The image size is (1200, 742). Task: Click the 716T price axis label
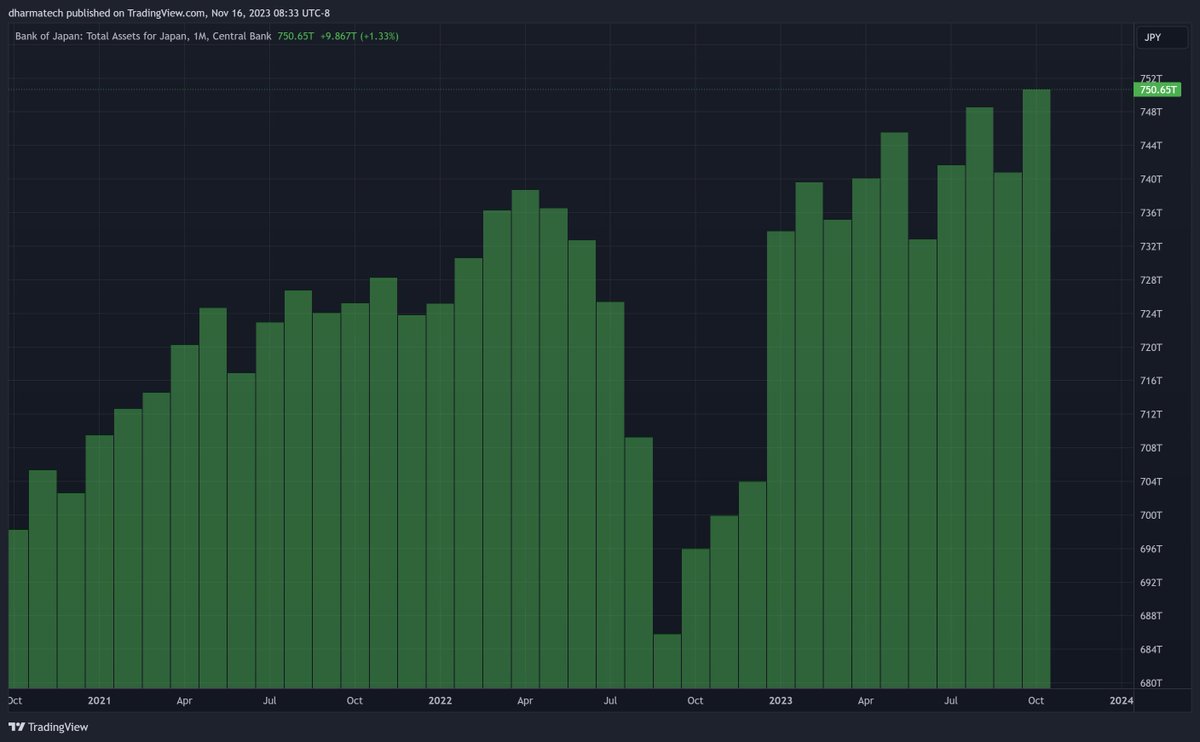click(x=1151, y=381)
